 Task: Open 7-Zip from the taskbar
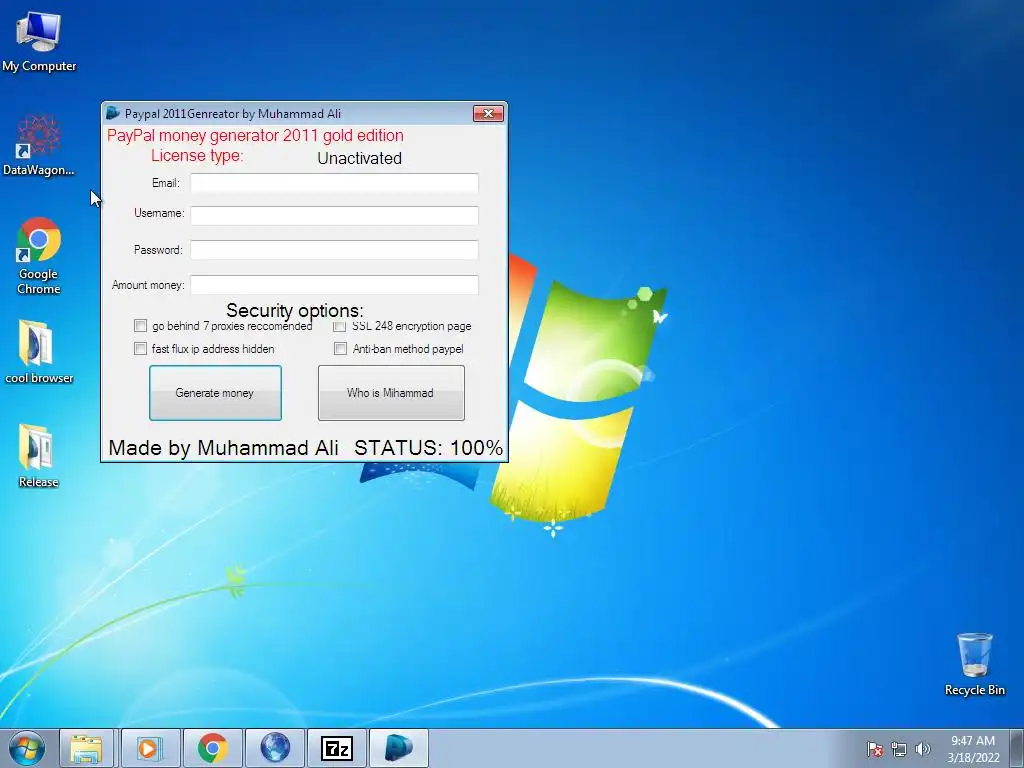337,748
